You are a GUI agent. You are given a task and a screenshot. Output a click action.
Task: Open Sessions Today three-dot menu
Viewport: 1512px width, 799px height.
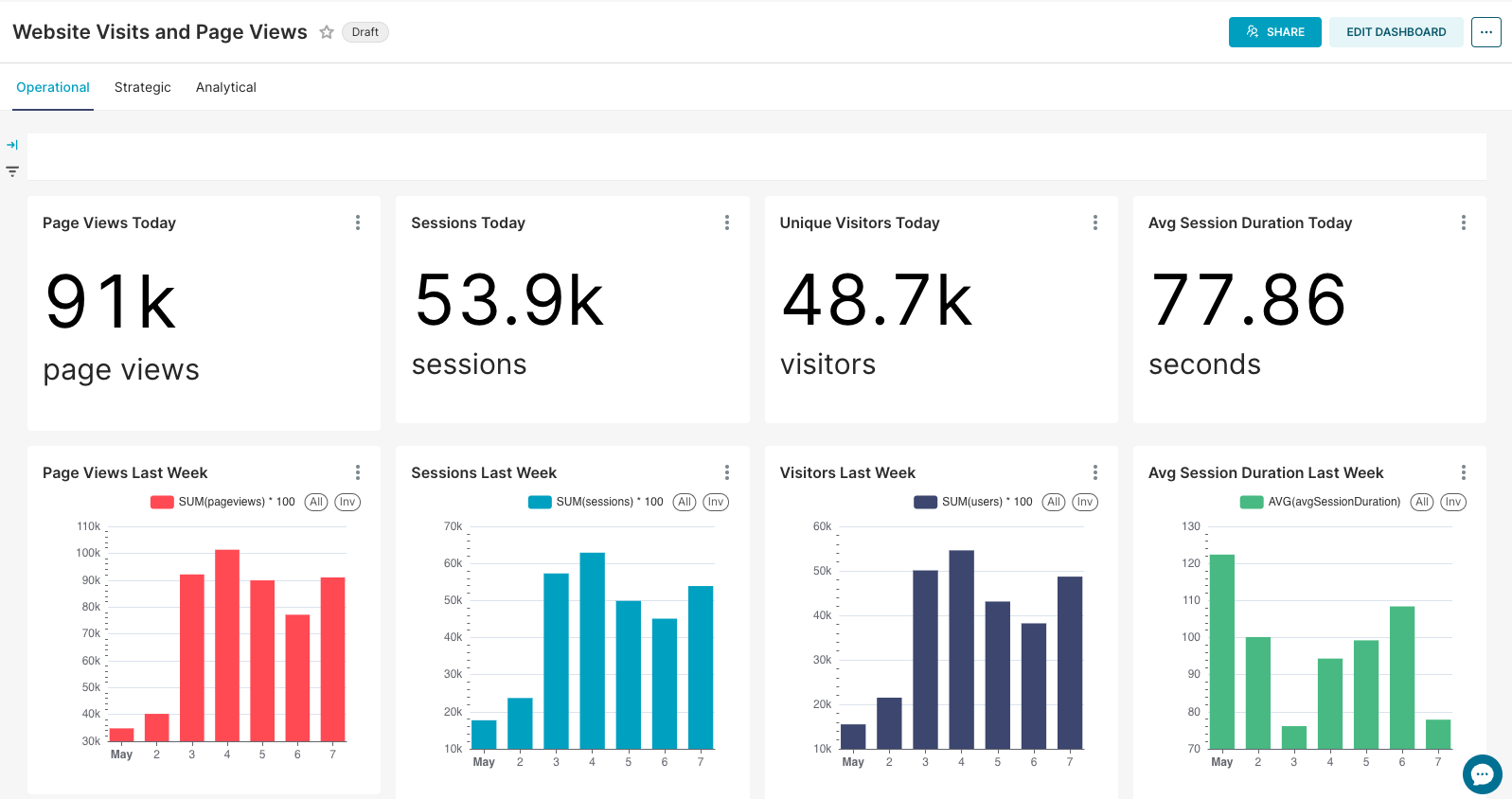point(726,222)
